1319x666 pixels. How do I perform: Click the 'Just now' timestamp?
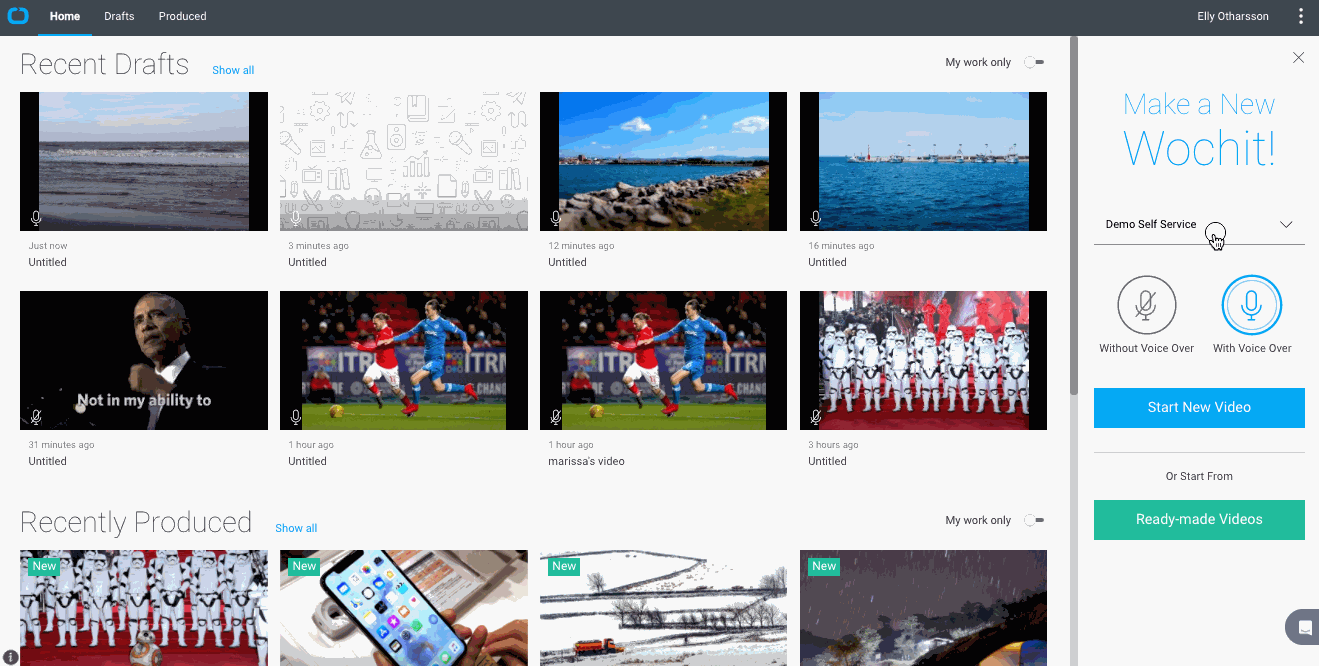tap(48, 246)
